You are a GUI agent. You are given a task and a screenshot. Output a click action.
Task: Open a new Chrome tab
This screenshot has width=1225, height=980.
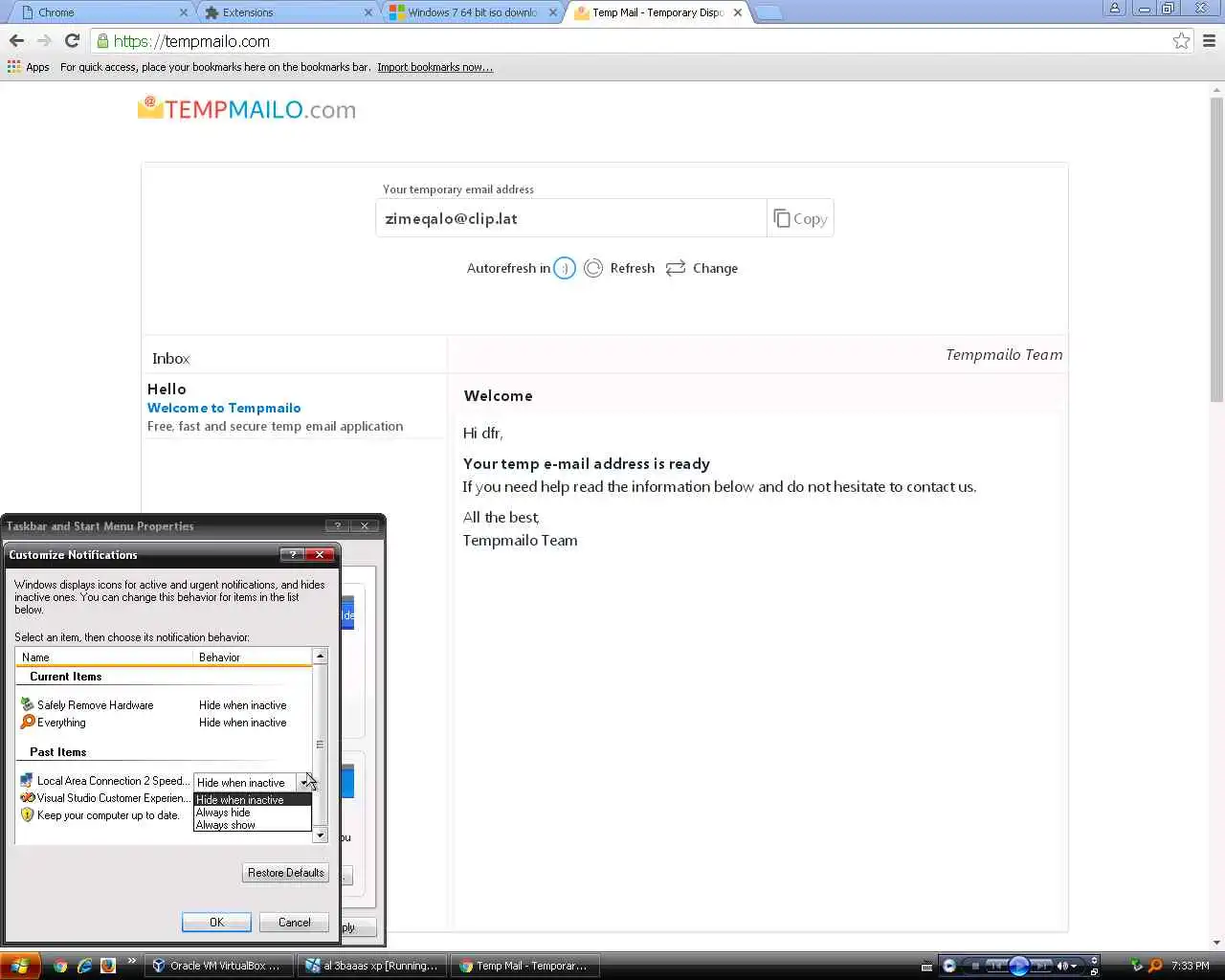click(768, 12)
